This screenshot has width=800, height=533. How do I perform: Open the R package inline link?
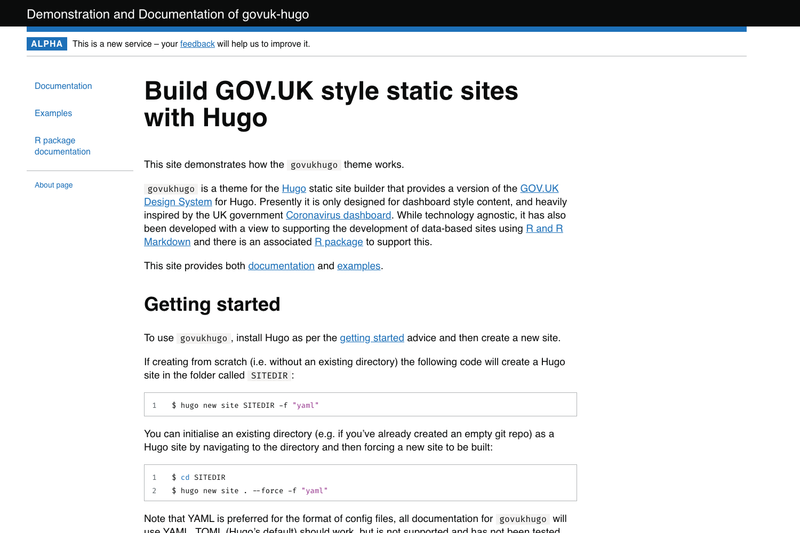pyautogui.click(x=339, y=242)
